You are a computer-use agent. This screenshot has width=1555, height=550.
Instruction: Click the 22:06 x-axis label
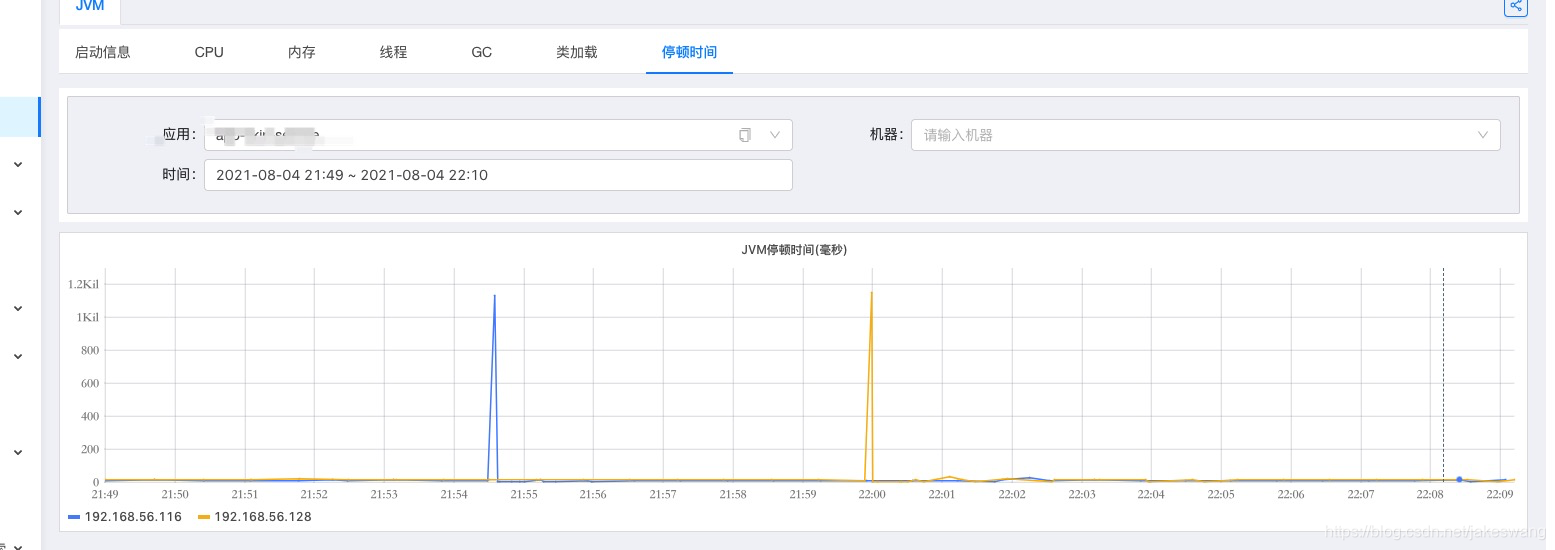pos(1291,494)
